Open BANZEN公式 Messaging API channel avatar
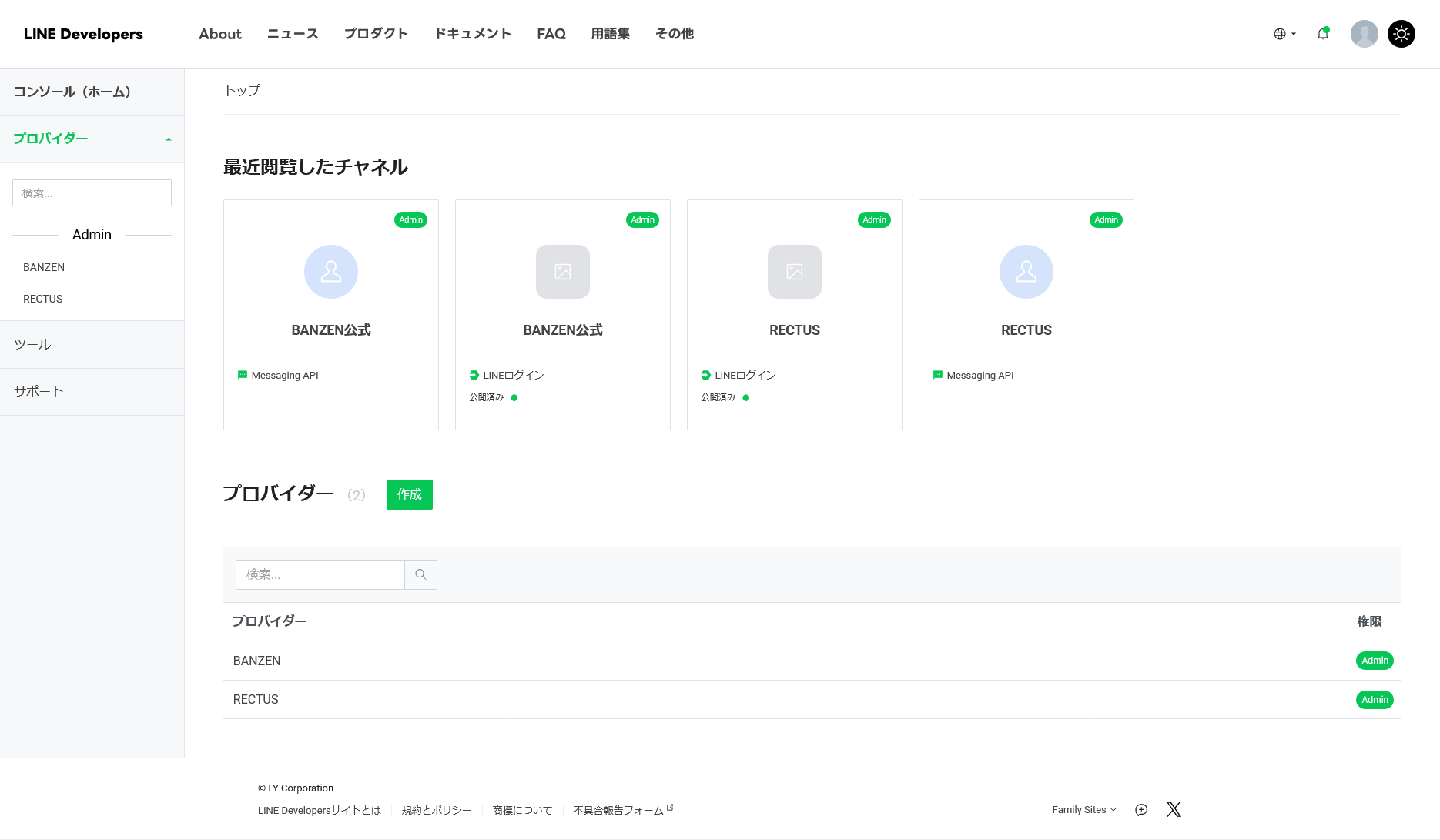The image size is (1440, 840). [331, 272]
